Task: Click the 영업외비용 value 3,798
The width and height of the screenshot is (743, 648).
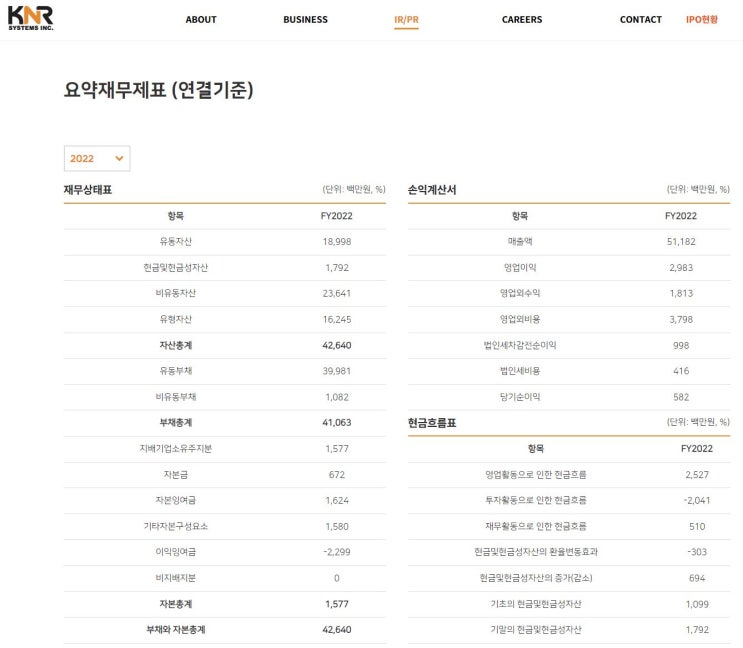Action: [x=681, y=319]
